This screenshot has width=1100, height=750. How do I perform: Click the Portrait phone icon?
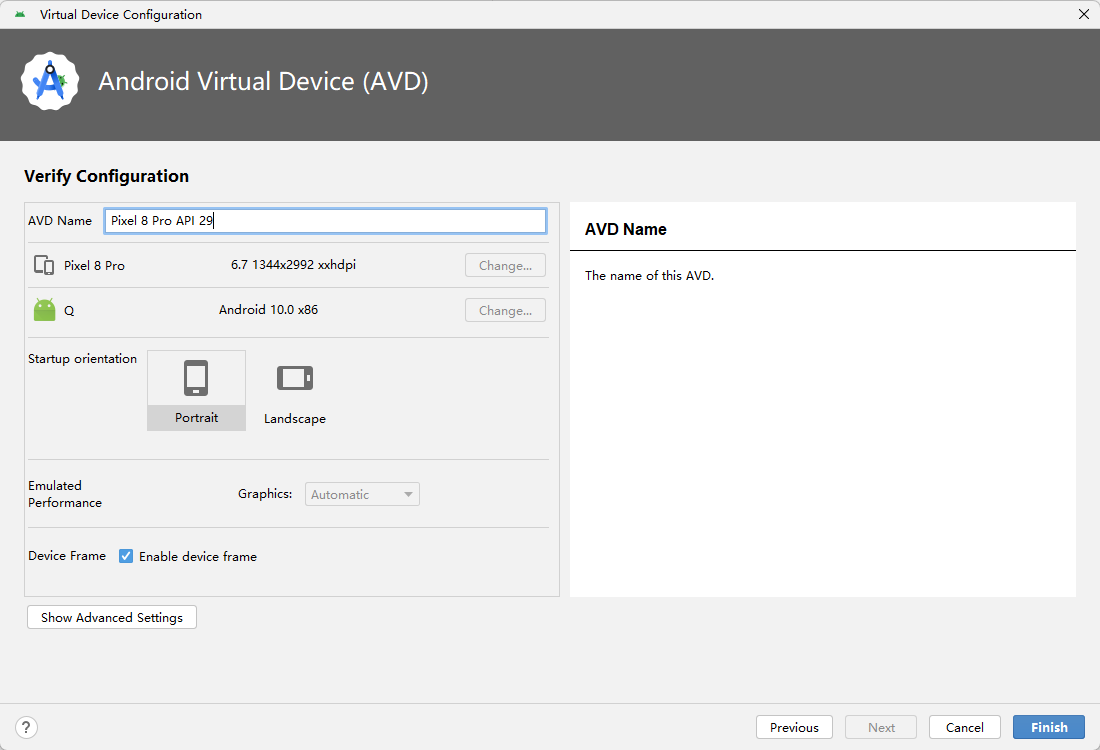point(196,378)
